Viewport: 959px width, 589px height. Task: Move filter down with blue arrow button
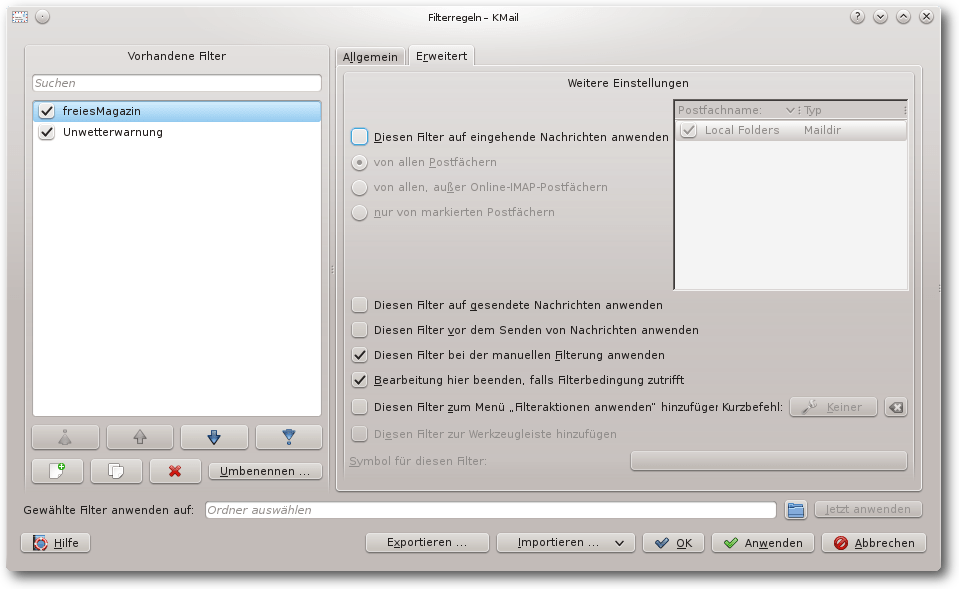(214, 437)
